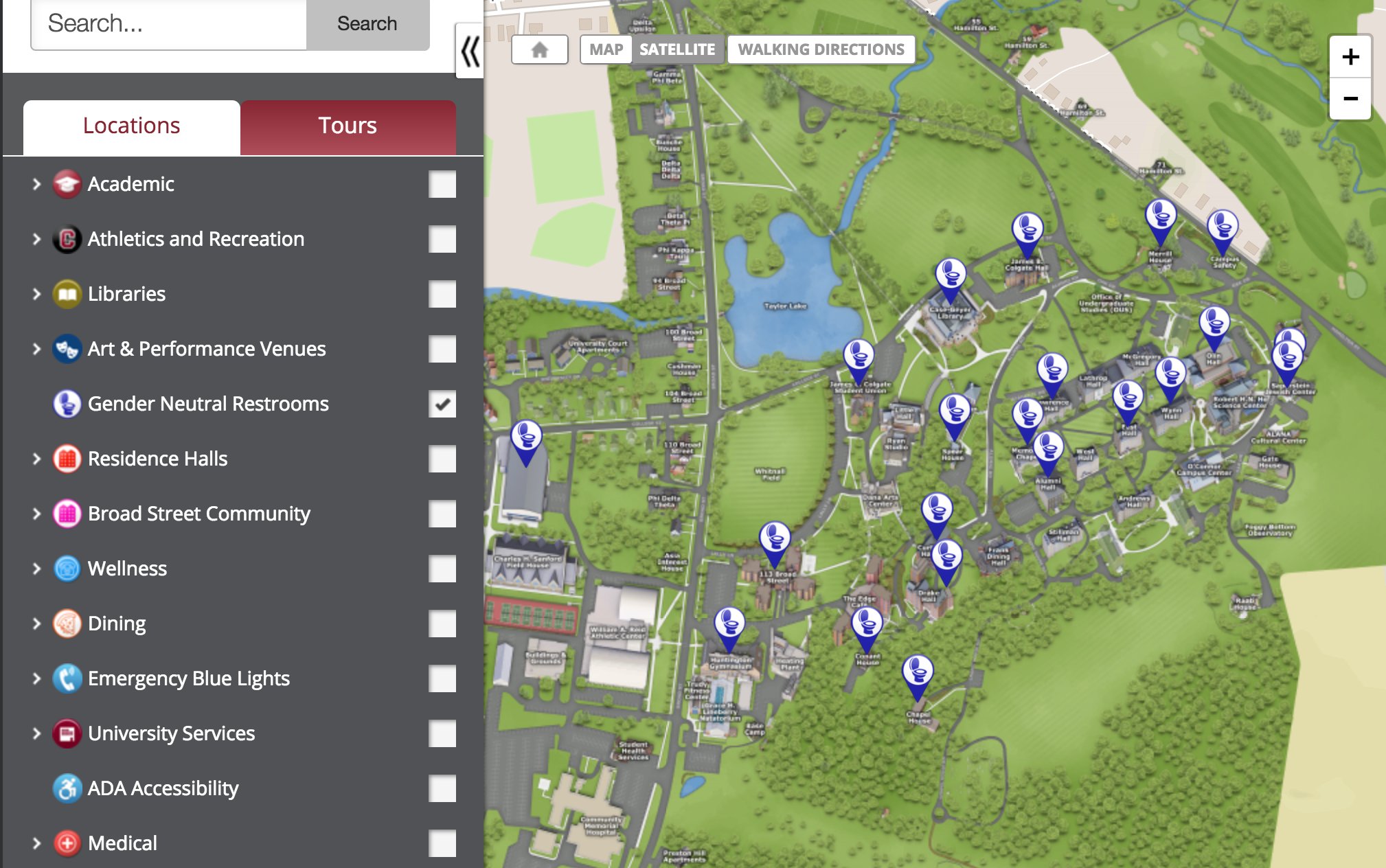Switch to the MAP view tab

[x=605, y=49]
